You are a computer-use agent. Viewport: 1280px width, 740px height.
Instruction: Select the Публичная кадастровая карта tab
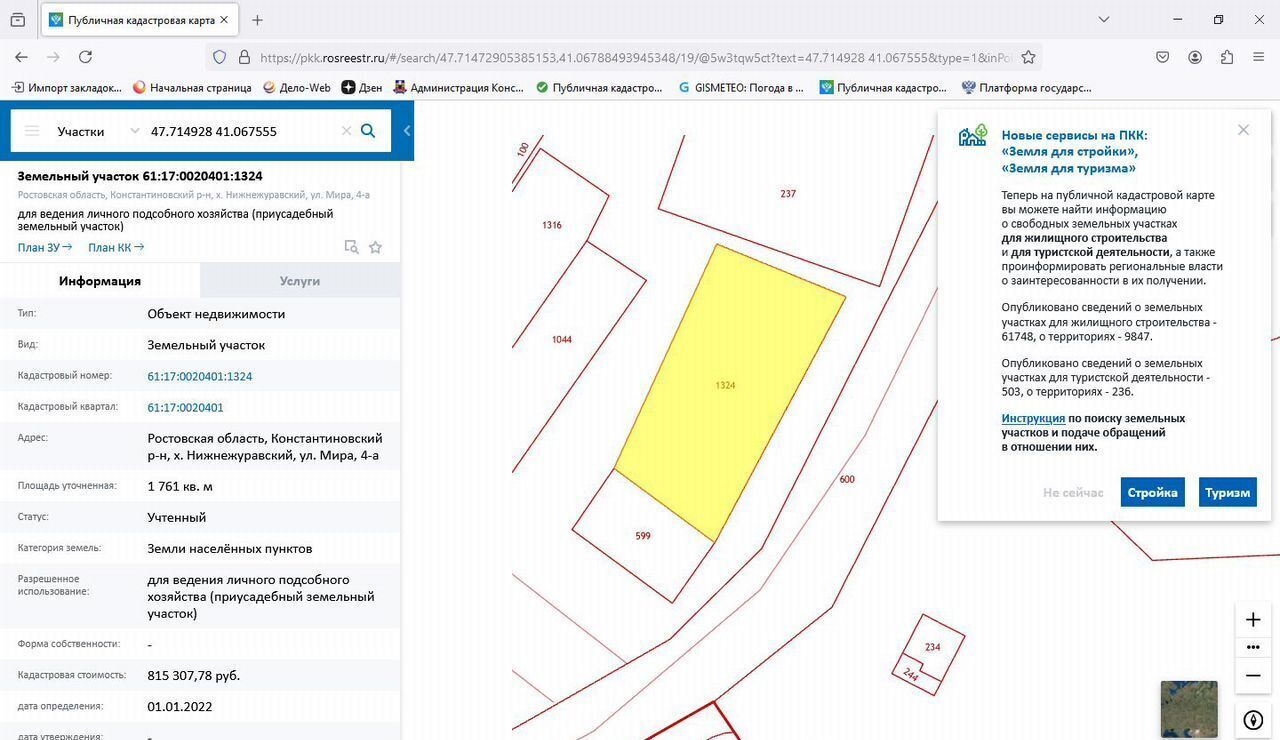139,20
